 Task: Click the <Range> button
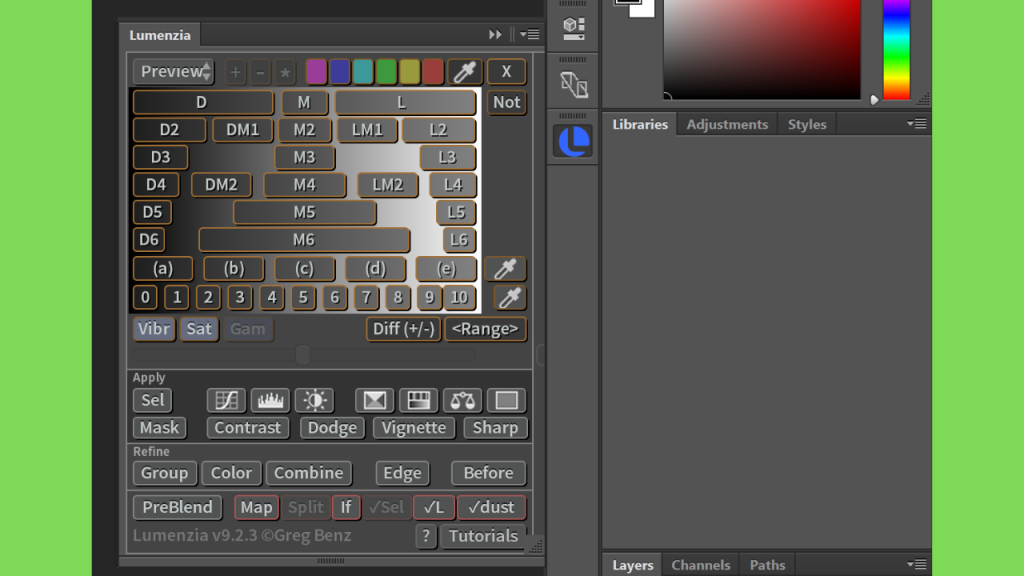pos(485,328)
